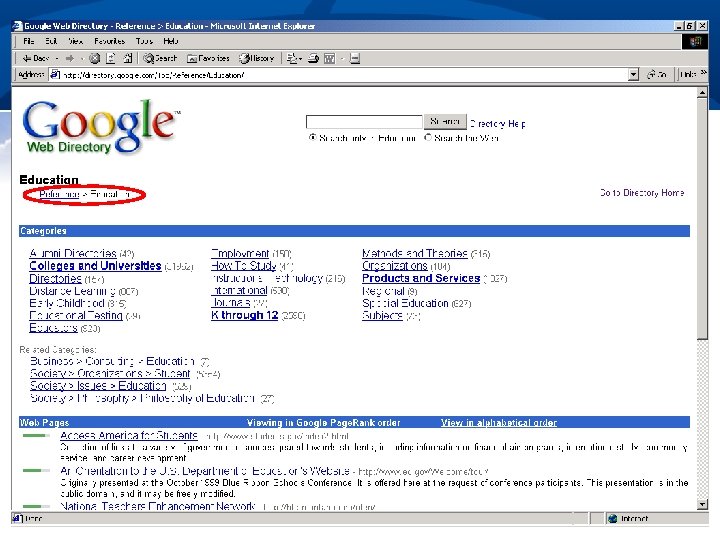Open the Favorites pane toolbar button
Viewport: 720px width, 540px height.
208,58
